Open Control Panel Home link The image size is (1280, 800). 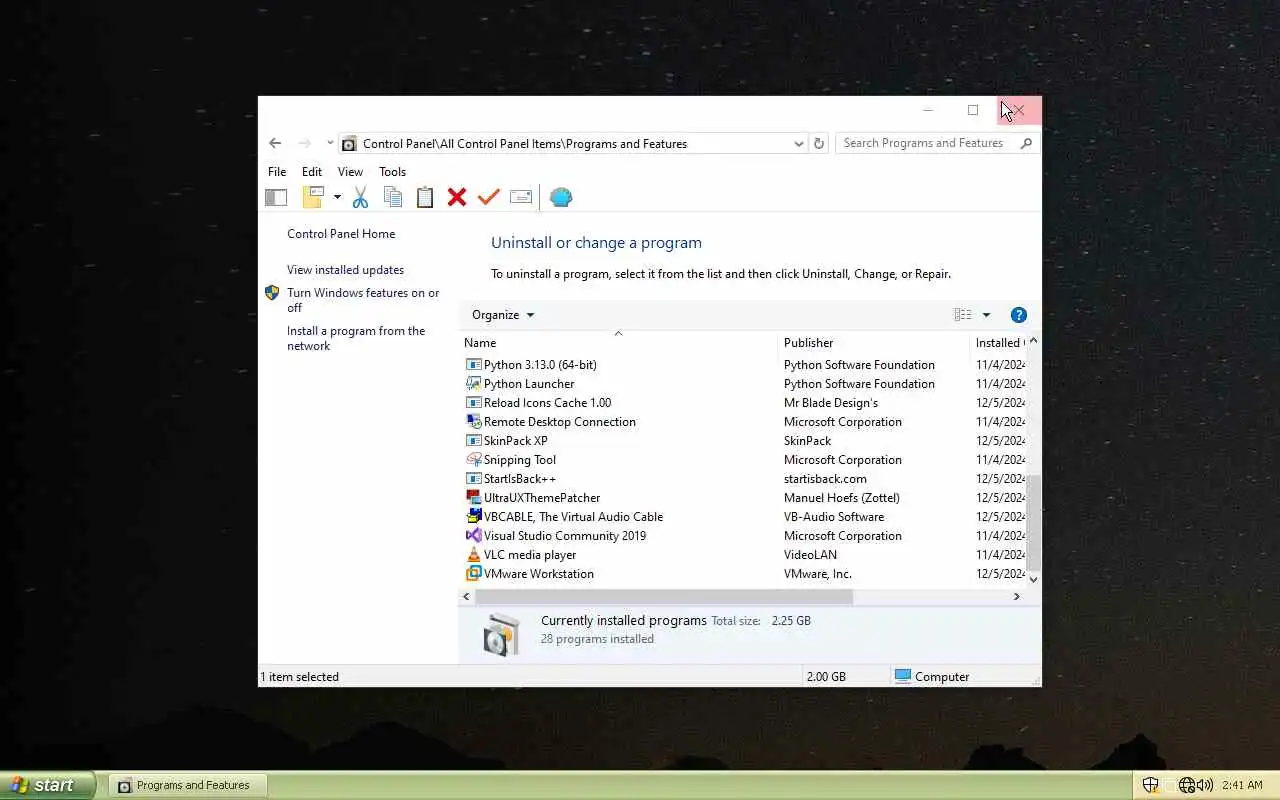[x=341, y=234]
